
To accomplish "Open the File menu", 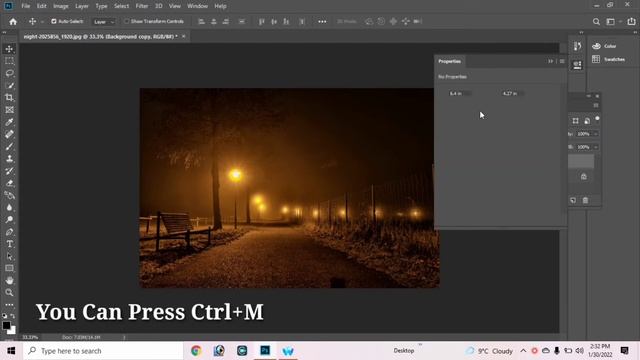I will coord(26,6).
